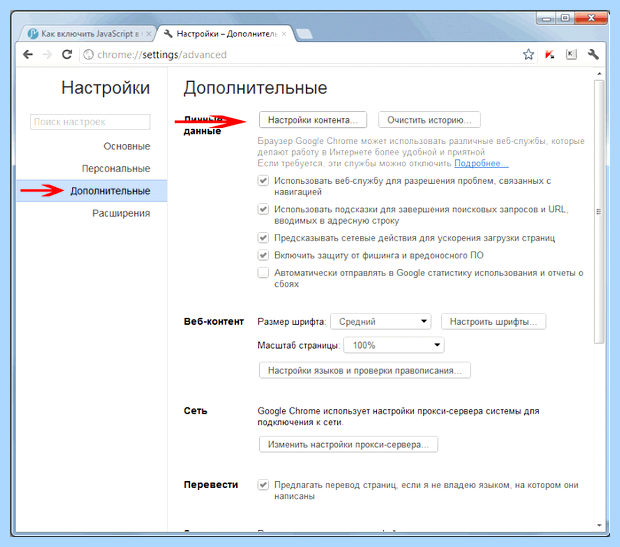Click Изменить настройки прокси-сервера button

pos(348,445)
